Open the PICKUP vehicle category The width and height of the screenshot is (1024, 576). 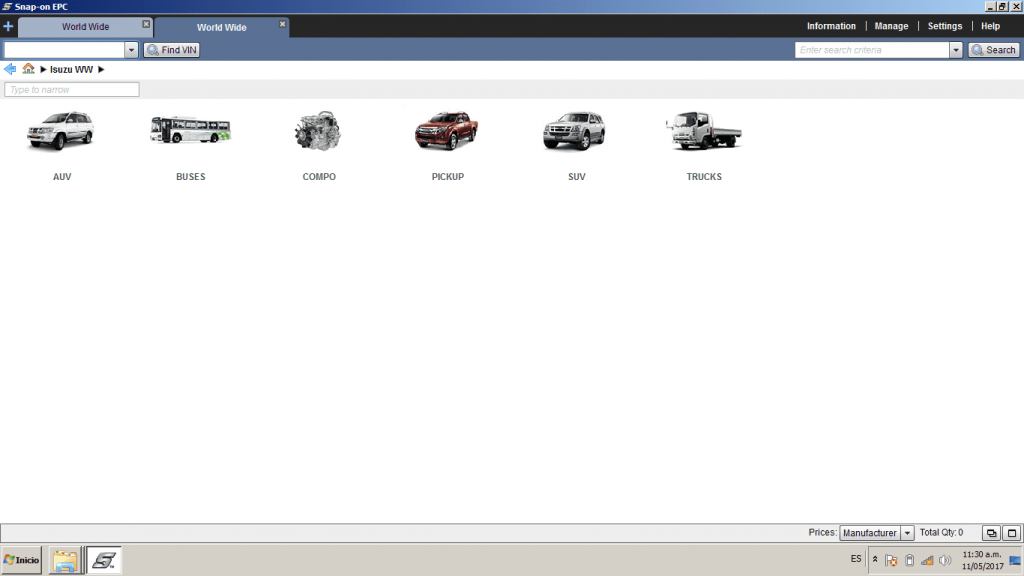tap(447, 131)
